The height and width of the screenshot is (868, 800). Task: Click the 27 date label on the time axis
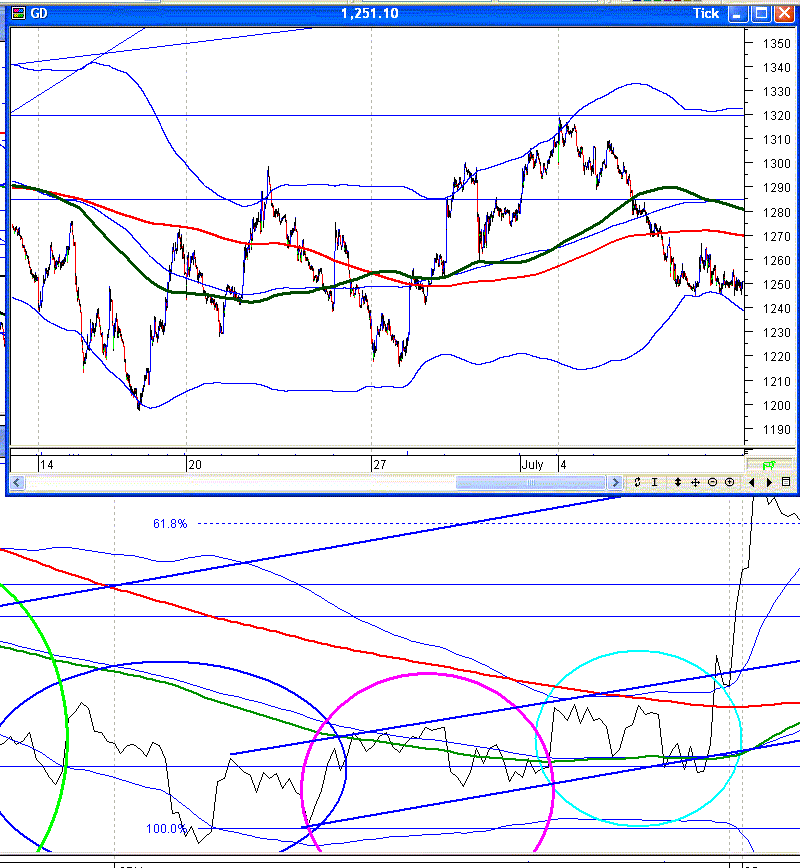[x=379, y=465]
